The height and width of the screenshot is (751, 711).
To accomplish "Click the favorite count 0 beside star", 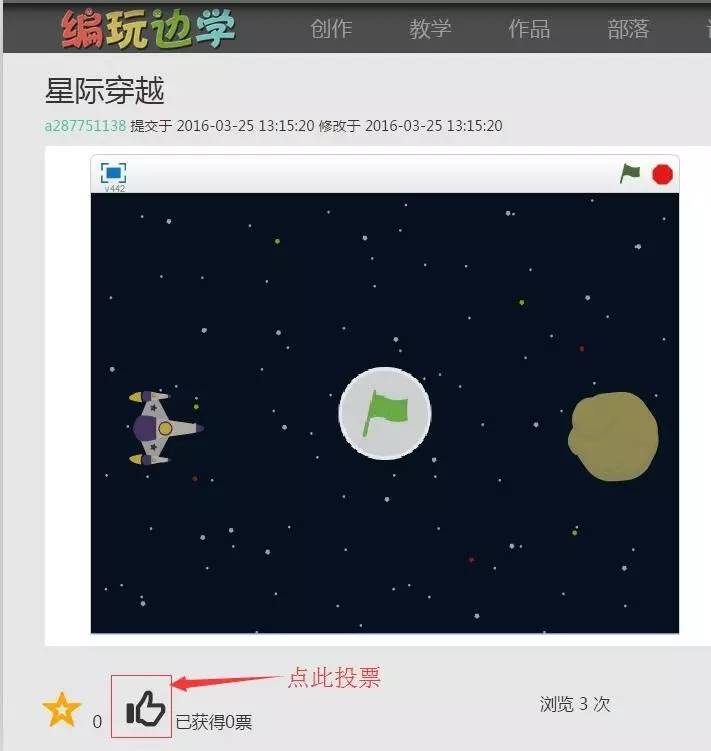I will pos(97,721).
